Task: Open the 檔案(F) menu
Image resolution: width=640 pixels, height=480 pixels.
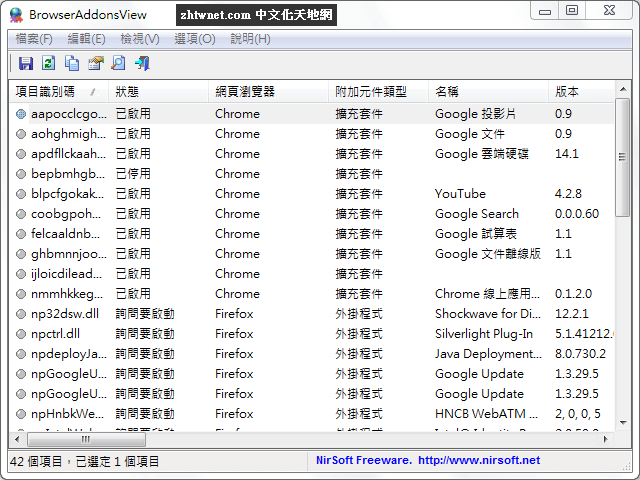Action: 34,39
